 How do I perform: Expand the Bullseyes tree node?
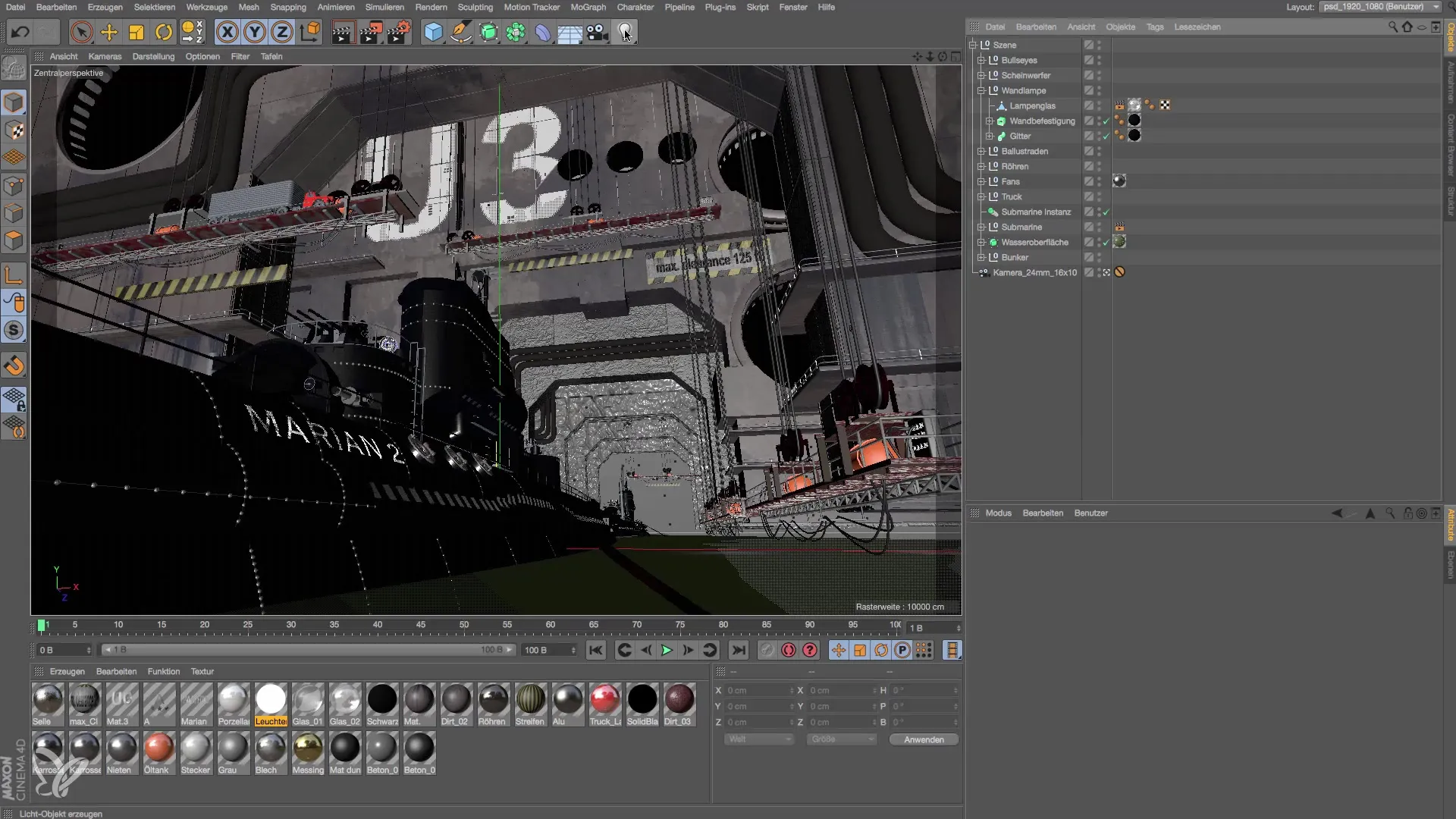point(981,60)
